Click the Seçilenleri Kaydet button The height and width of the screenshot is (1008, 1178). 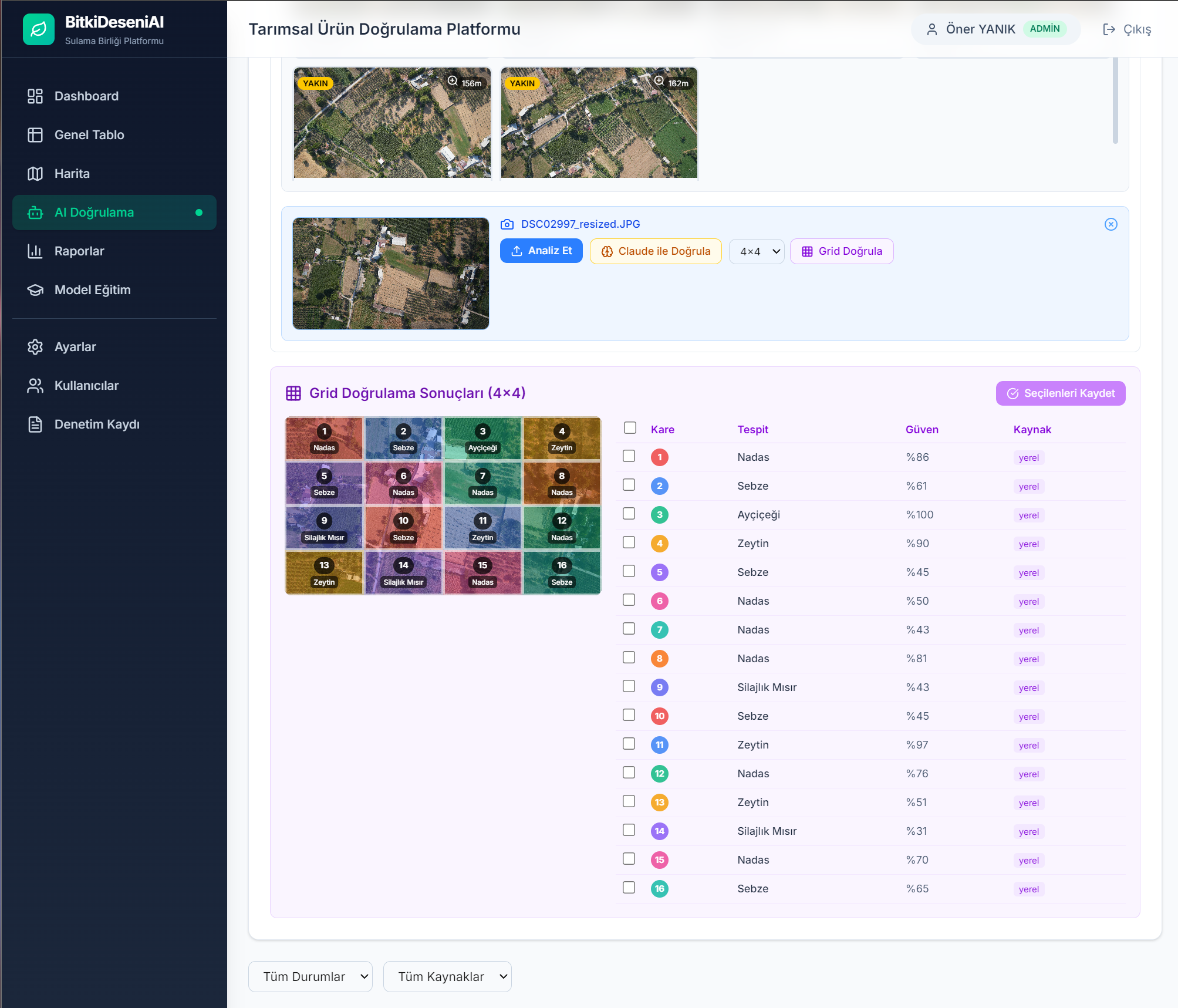pyautogui.click(x=1061, y=393)
